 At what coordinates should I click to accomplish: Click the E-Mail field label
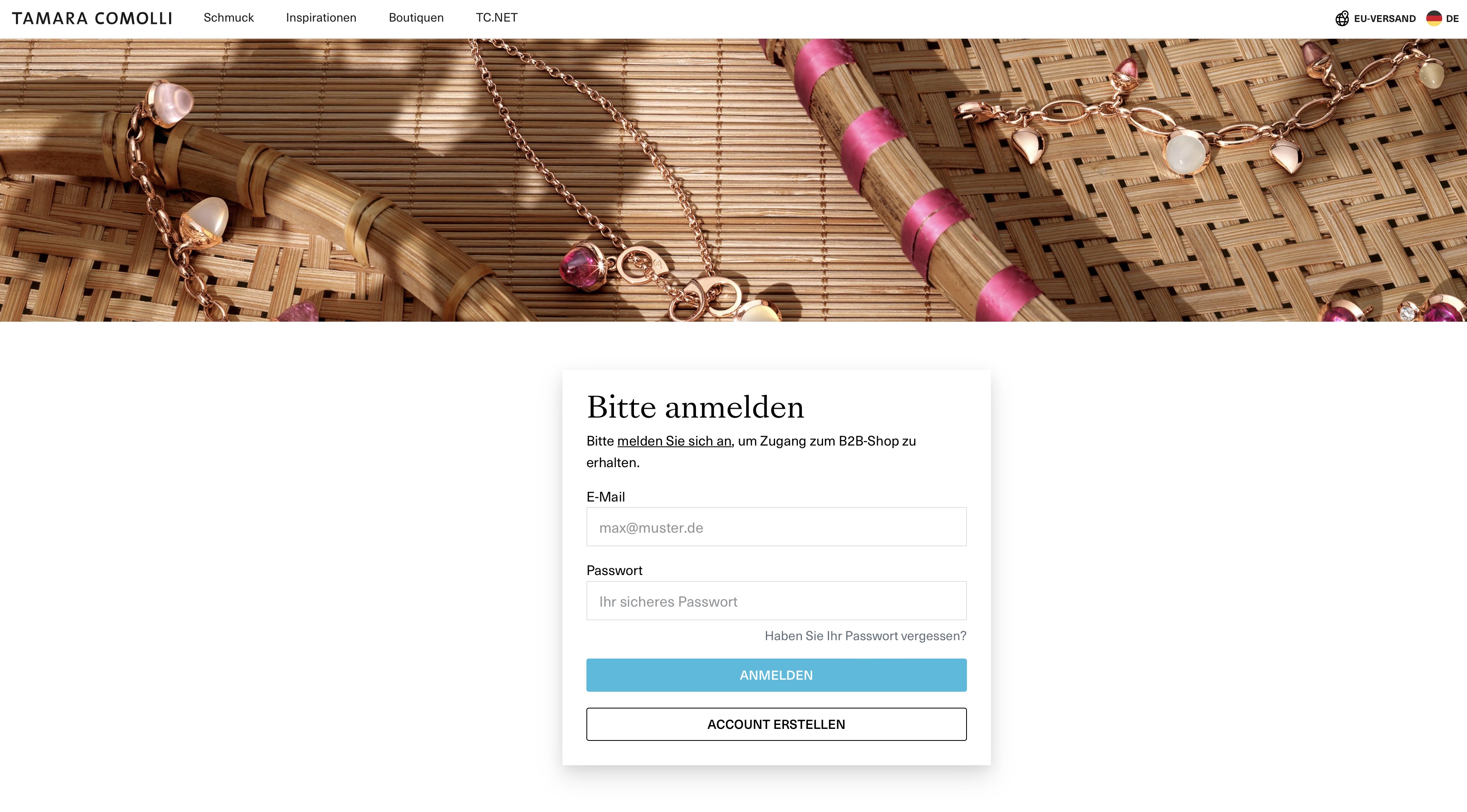[x=605, y=497]
